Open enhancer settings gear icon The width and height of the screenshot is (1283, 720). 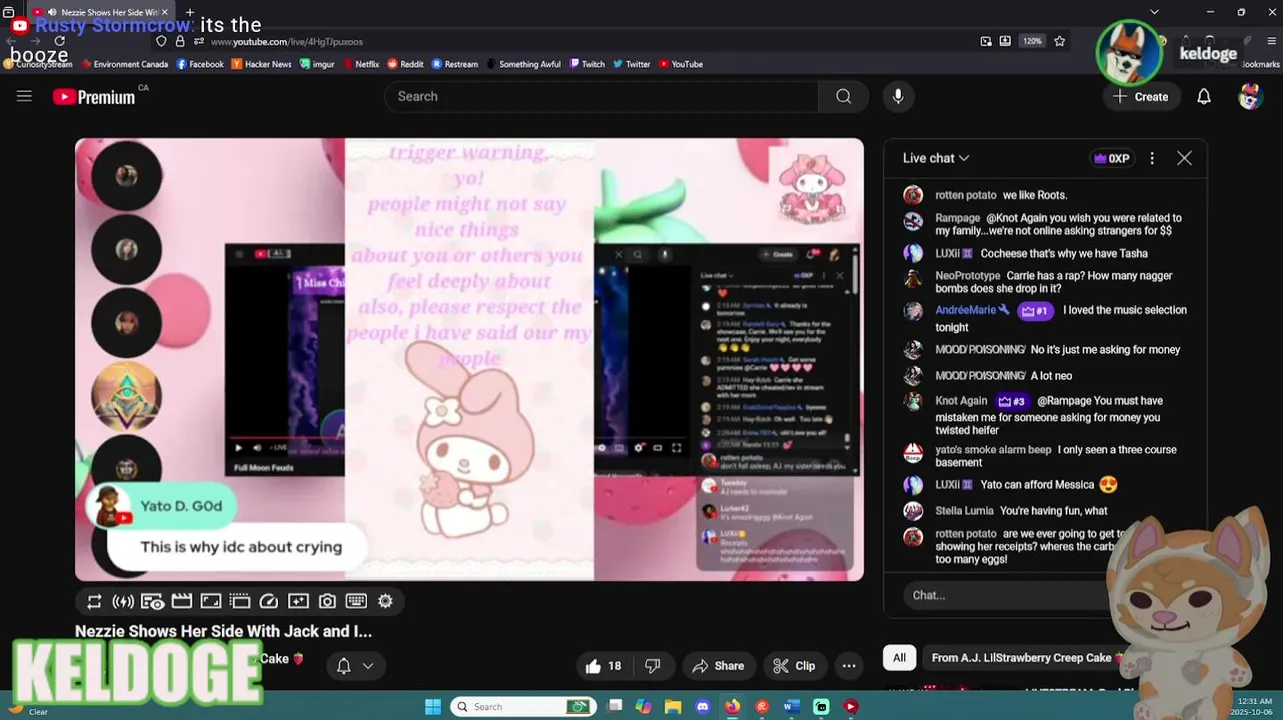point(385,601)
